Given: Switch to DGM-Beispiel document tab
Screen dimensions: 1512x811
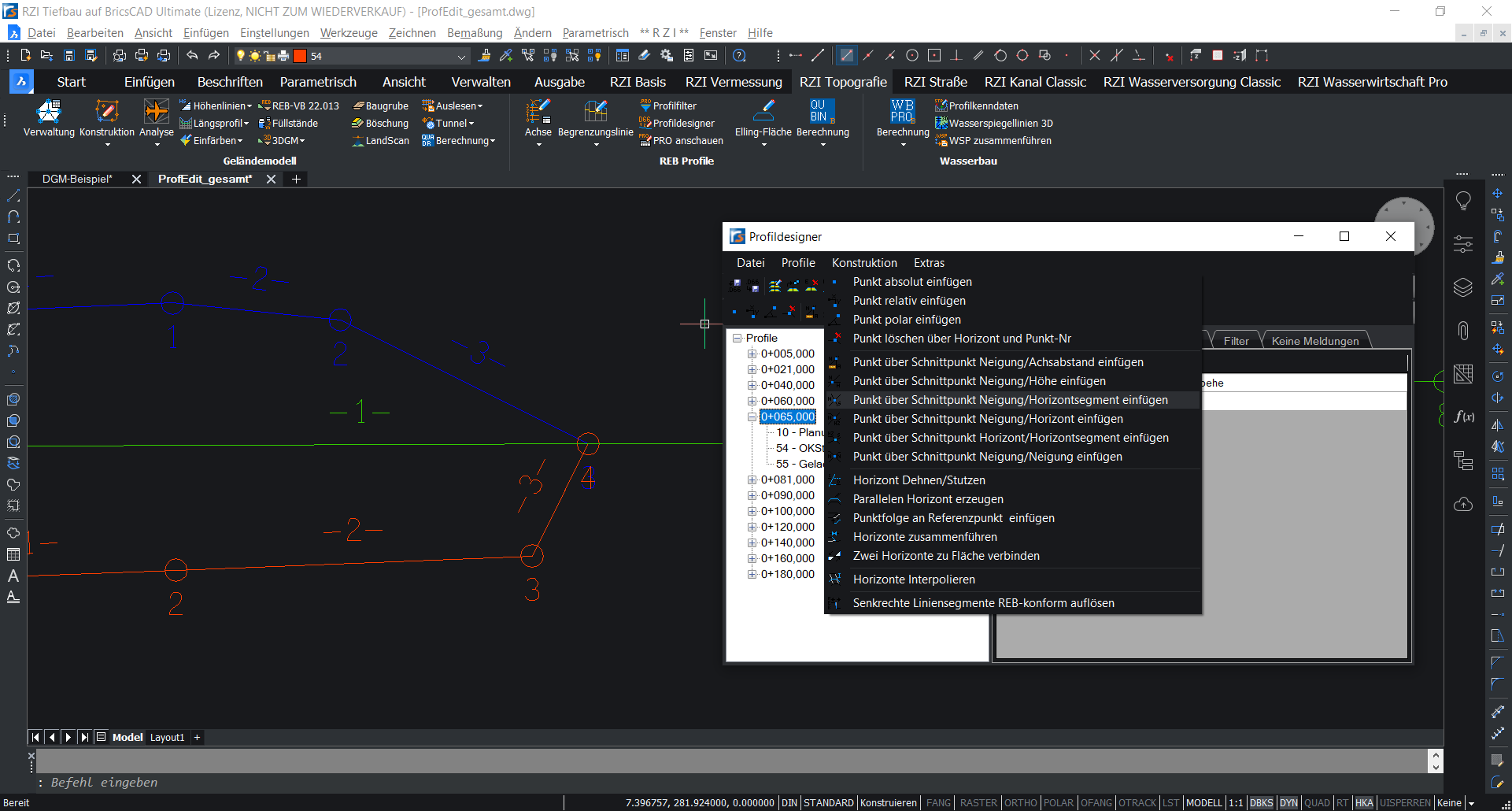Looking at the screenshot, I should pyautogui.click(x=77, y=179).
